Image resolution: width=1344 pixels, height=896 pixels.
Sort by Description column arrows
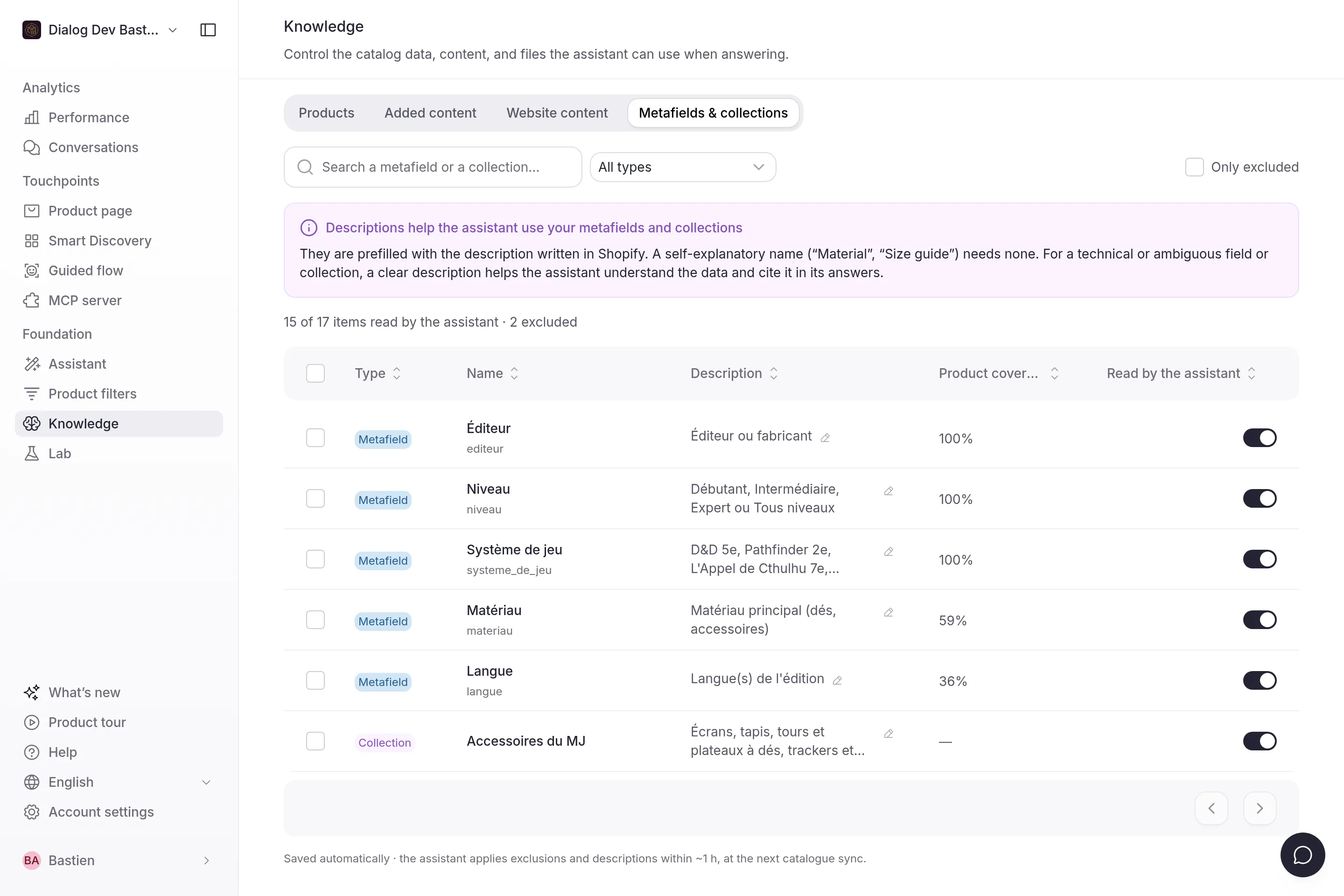(774, 373)
